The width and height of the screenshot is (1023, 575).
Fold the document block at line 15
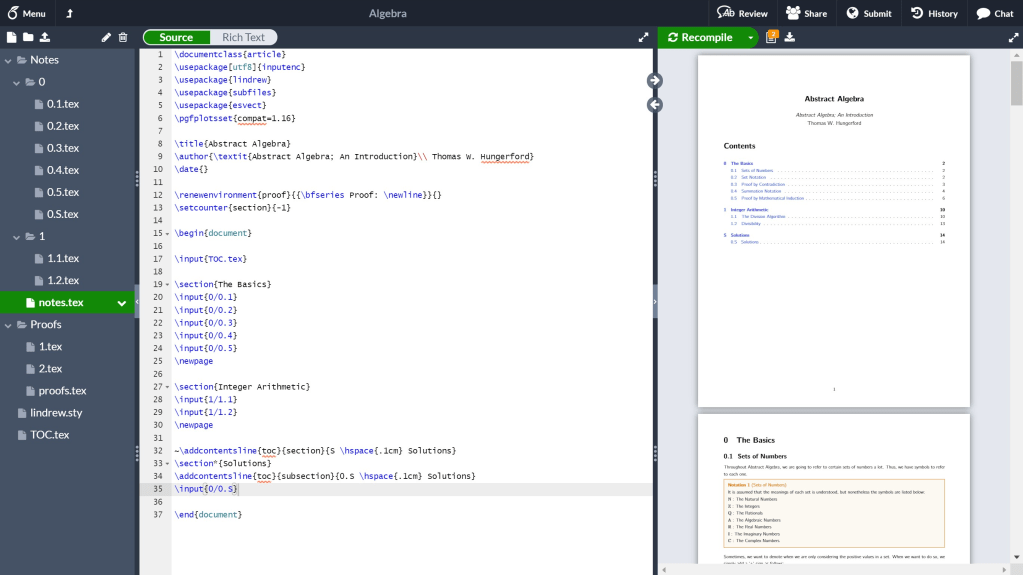(x=167, y=233)
